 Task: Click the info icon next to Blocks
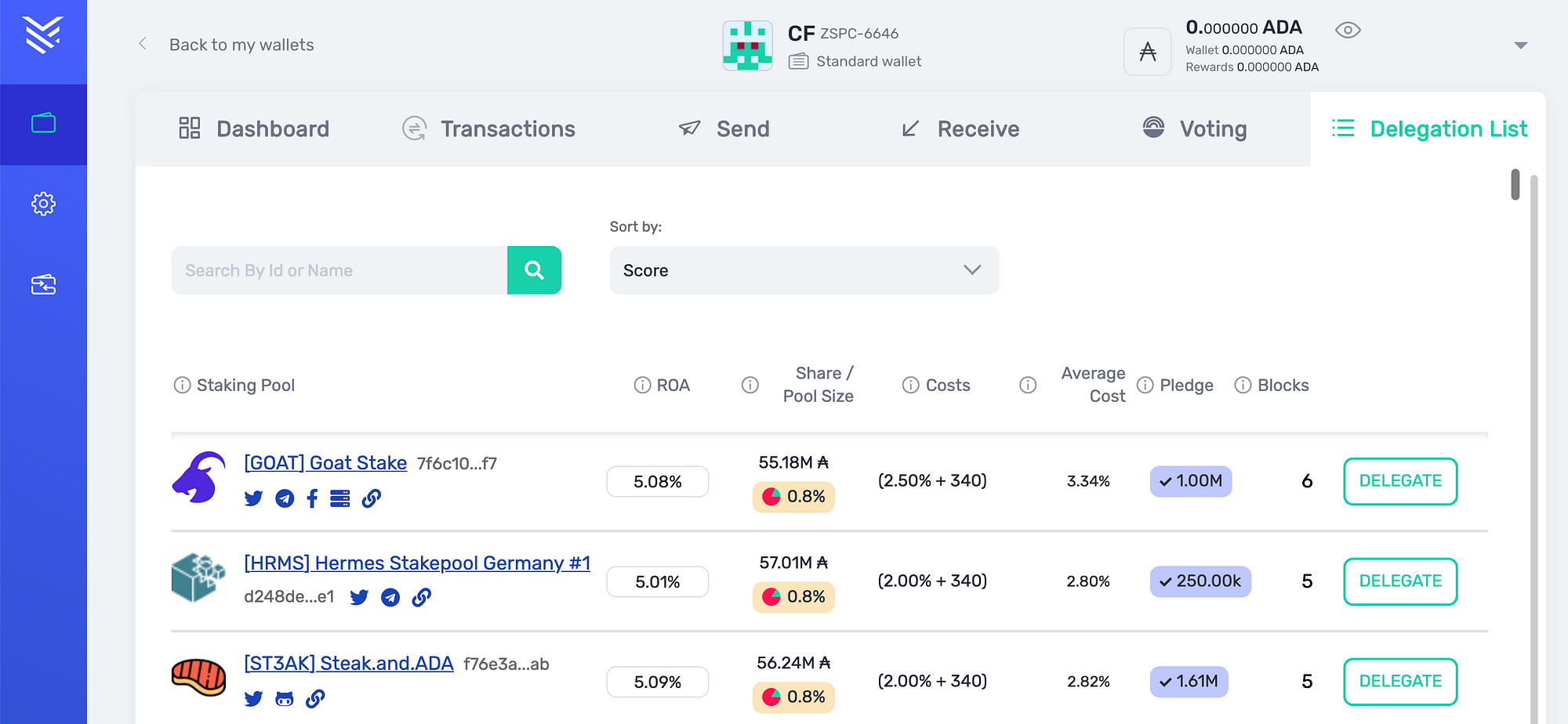coord(1243,385)
